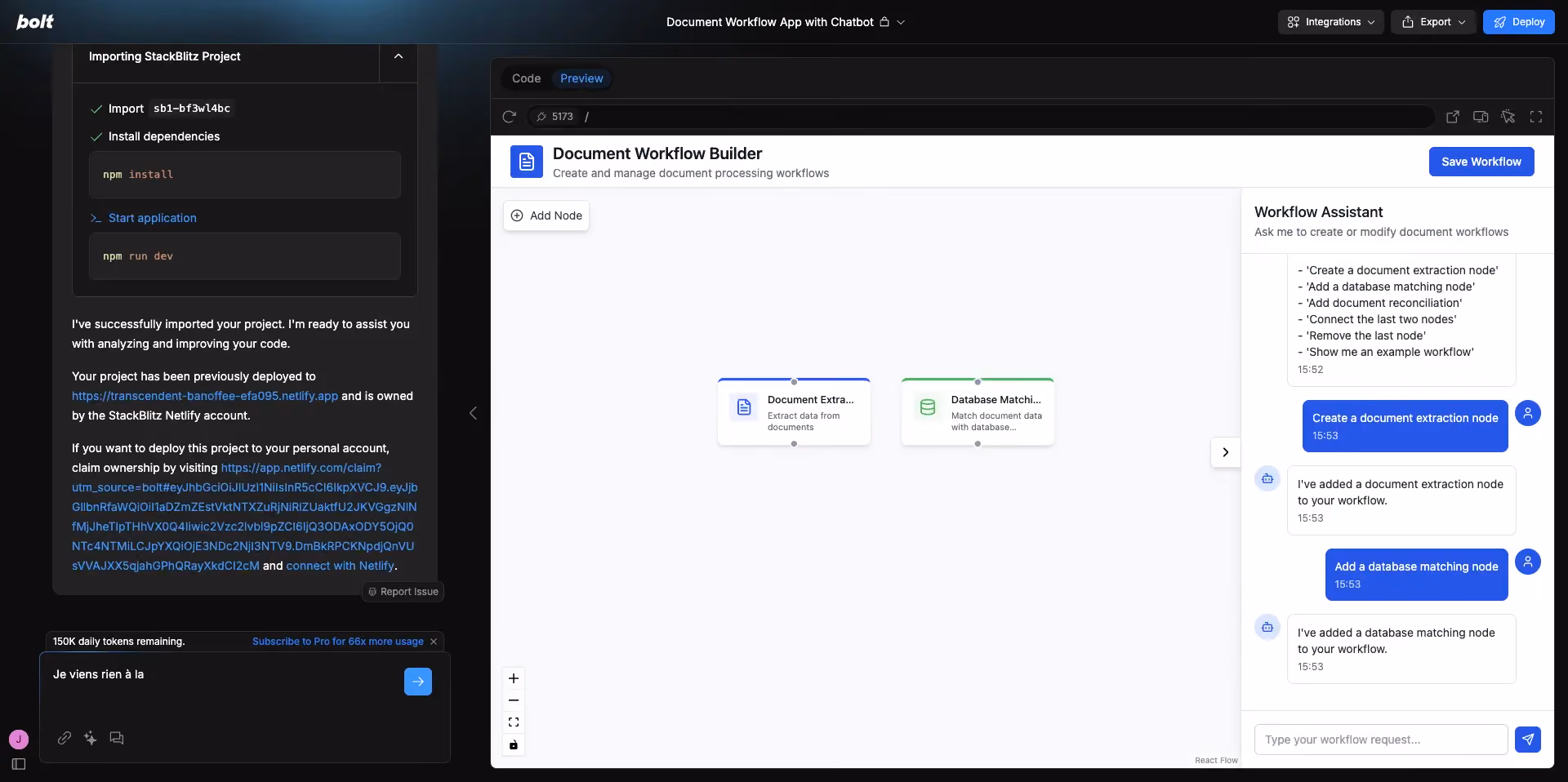This screenshot has width=1568, height=782.
Task: Switch to the Preview tab
Action: [581, 78]
